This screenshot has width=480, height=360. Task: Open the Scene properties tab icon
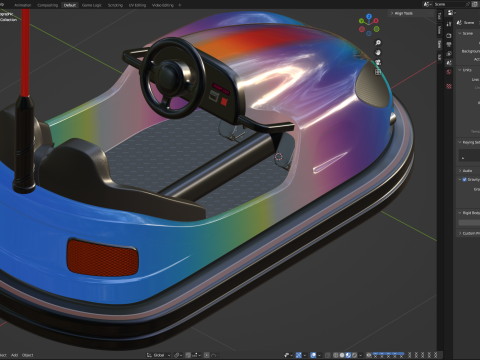[449, 63]
